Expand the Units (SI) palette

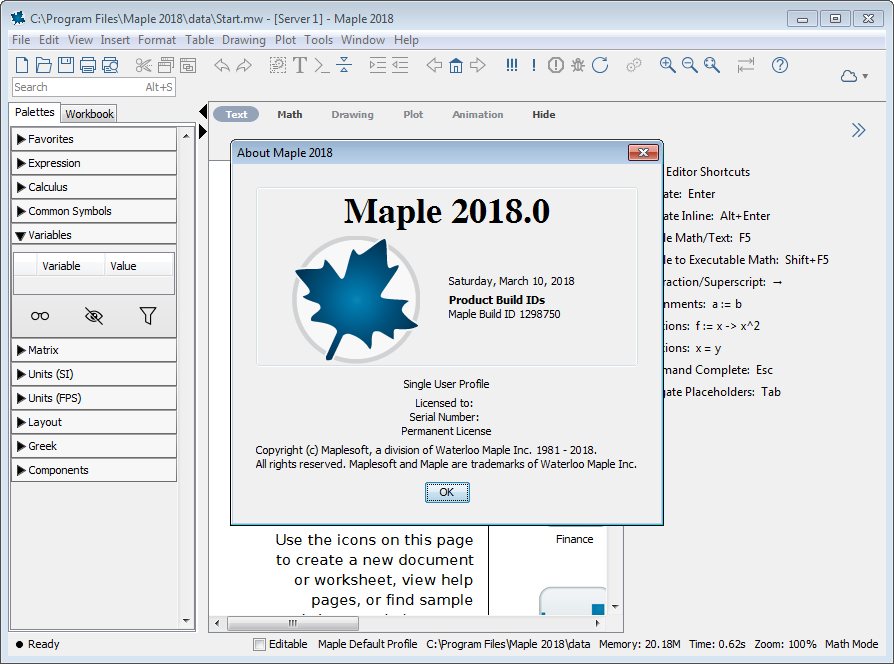pos(94,374)
